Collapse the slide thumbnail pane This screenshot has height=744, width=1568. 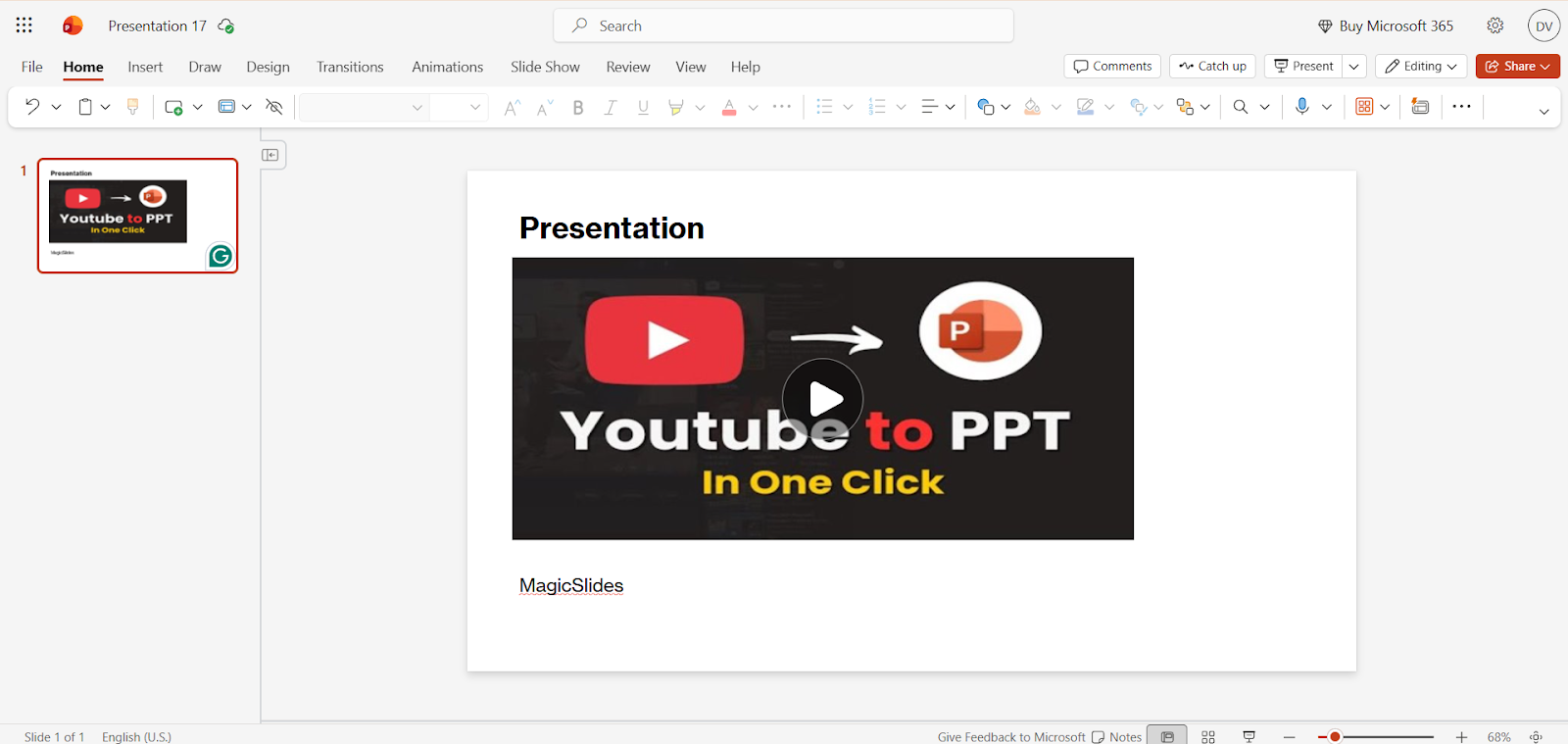coord(271,155)
